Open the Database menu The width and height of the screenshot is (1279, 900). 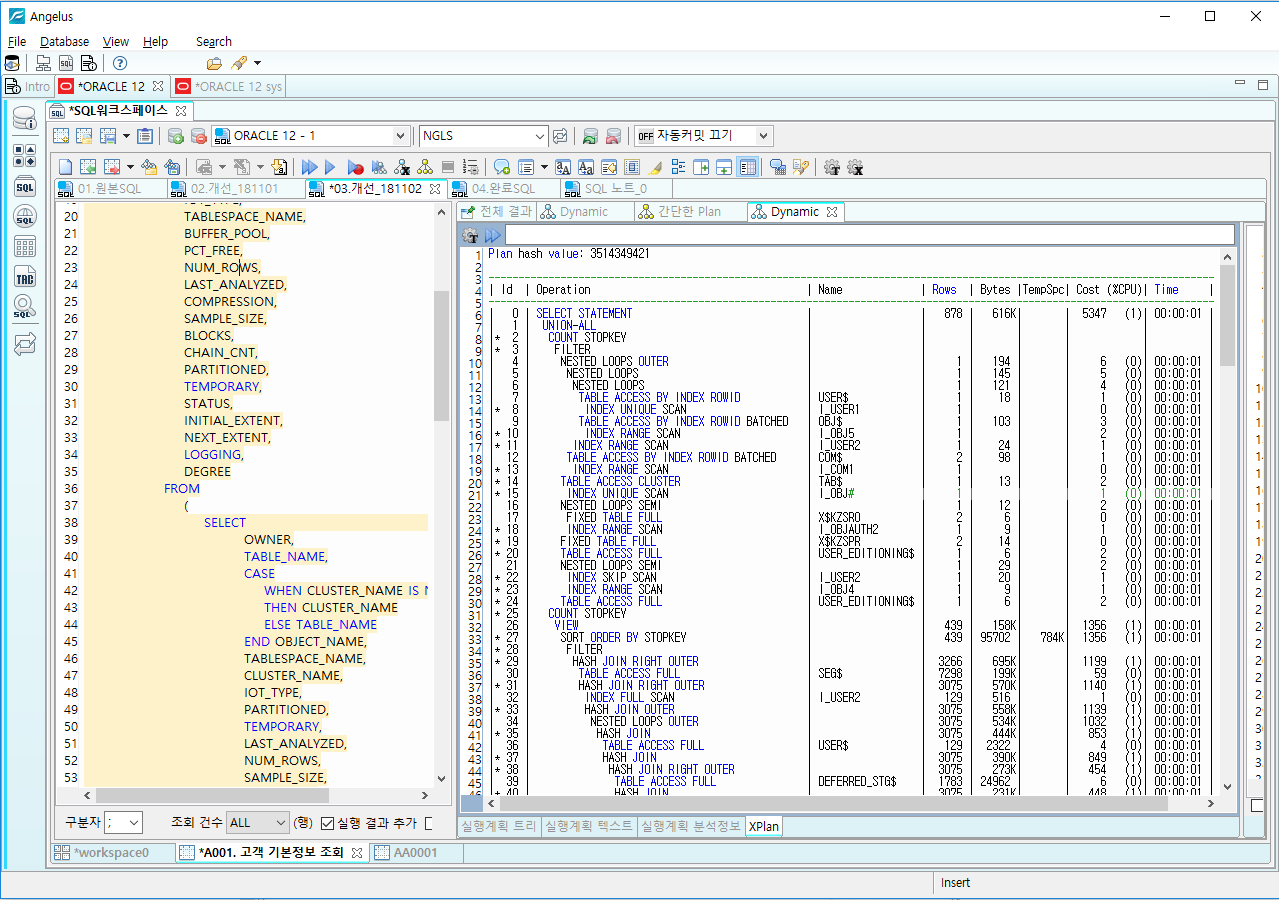tap(64, 42)
